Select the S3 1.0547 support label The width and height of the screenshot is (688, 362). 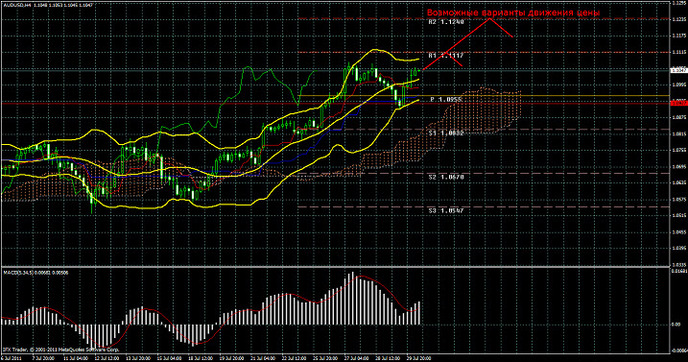[x=446, y=211]
